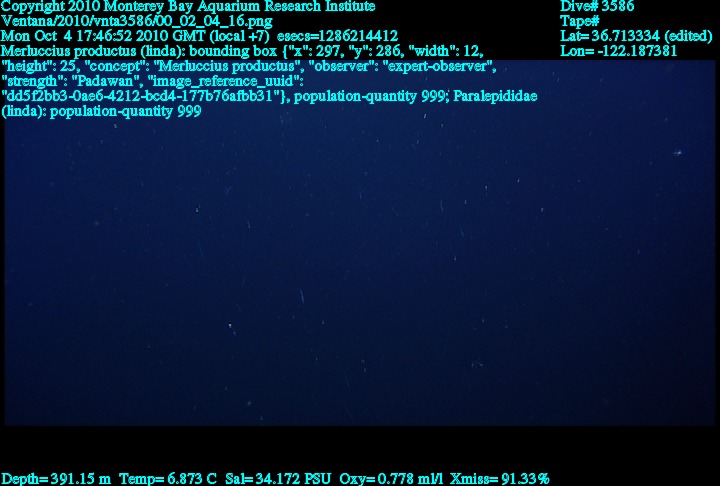The height and width of the screenshot is (486, 720).
Task: Click the Paralepididae annotation word
Action: click(x=495, y=96)
